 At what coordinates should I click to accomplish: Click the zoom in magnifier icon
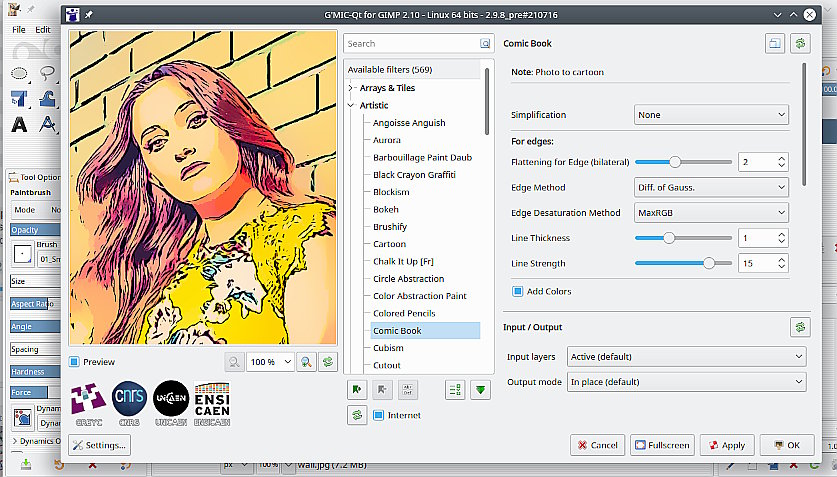(307, 362)
